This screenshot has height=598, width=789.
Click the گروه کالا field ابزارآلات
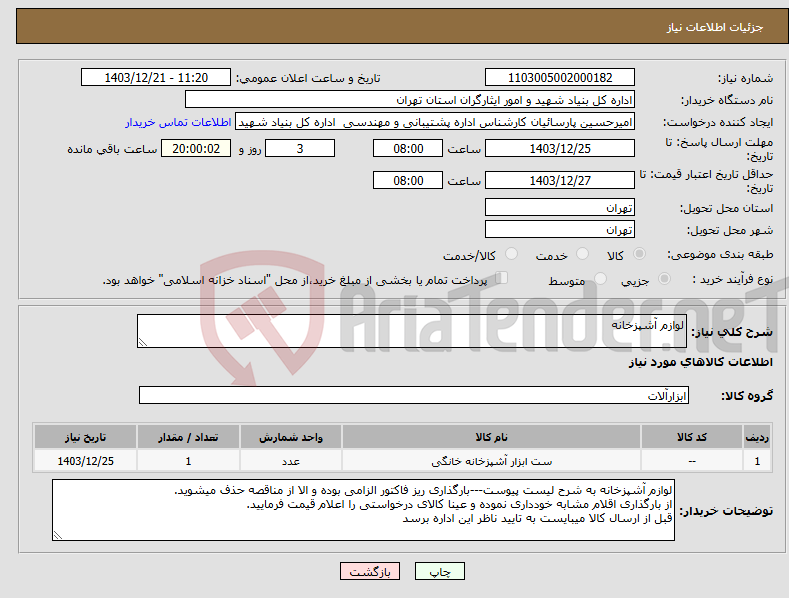click(414, 396)
